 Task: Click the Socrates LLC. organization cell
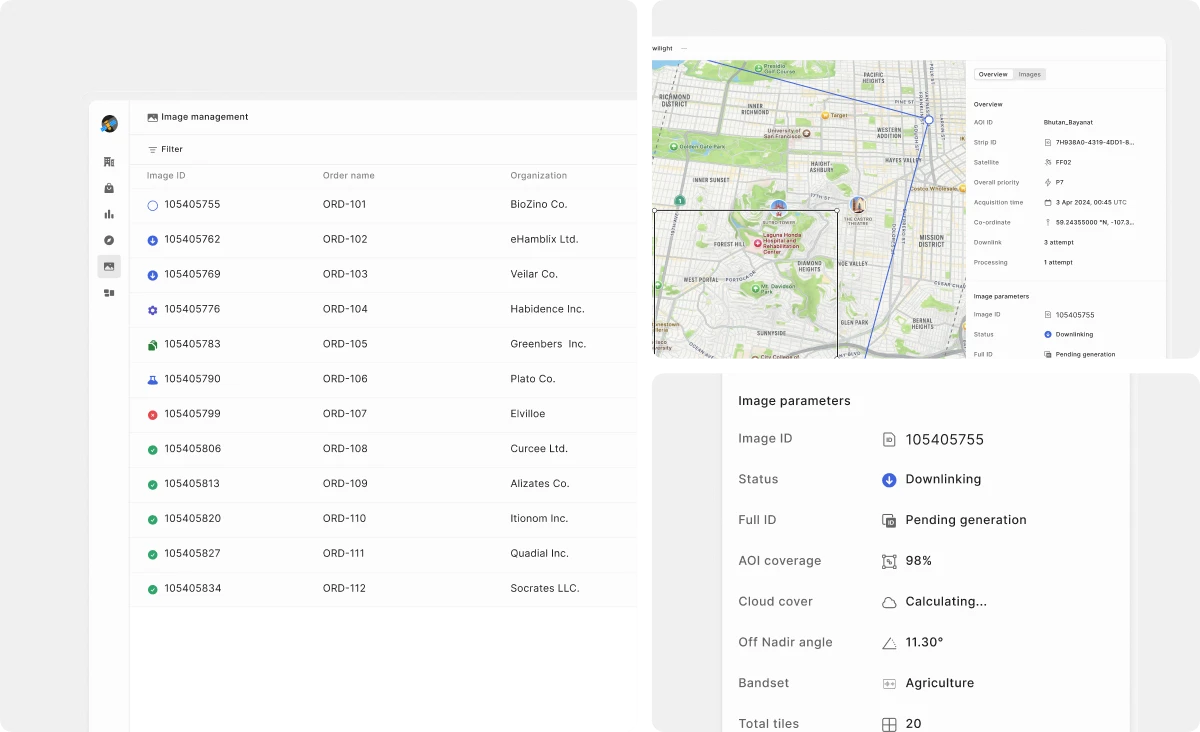pyautogui.click(x=545, y=588)
